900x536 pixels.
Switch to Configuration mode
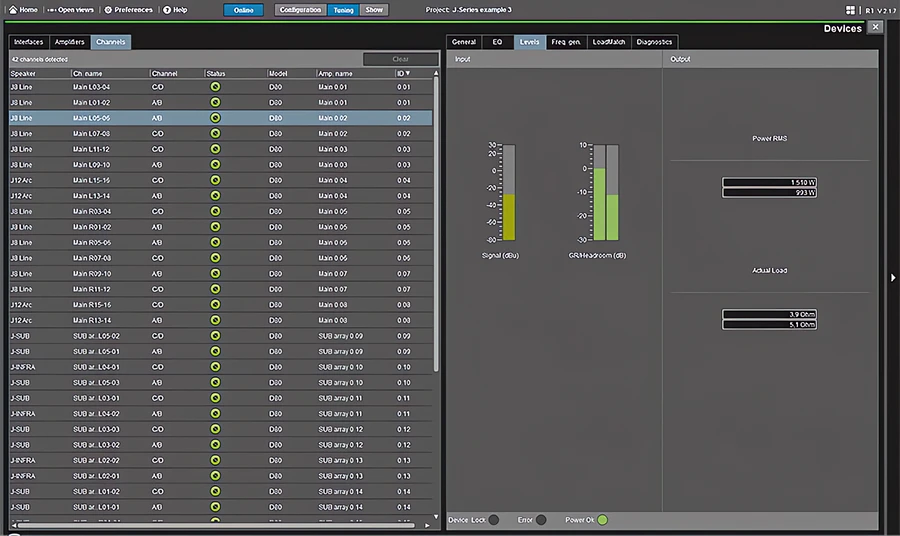coord(300,10)
